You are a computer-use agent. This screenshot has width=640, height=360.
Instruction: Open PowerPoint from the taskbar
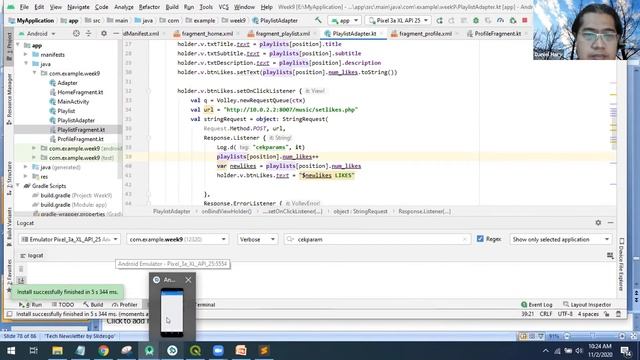click(241, 351)
